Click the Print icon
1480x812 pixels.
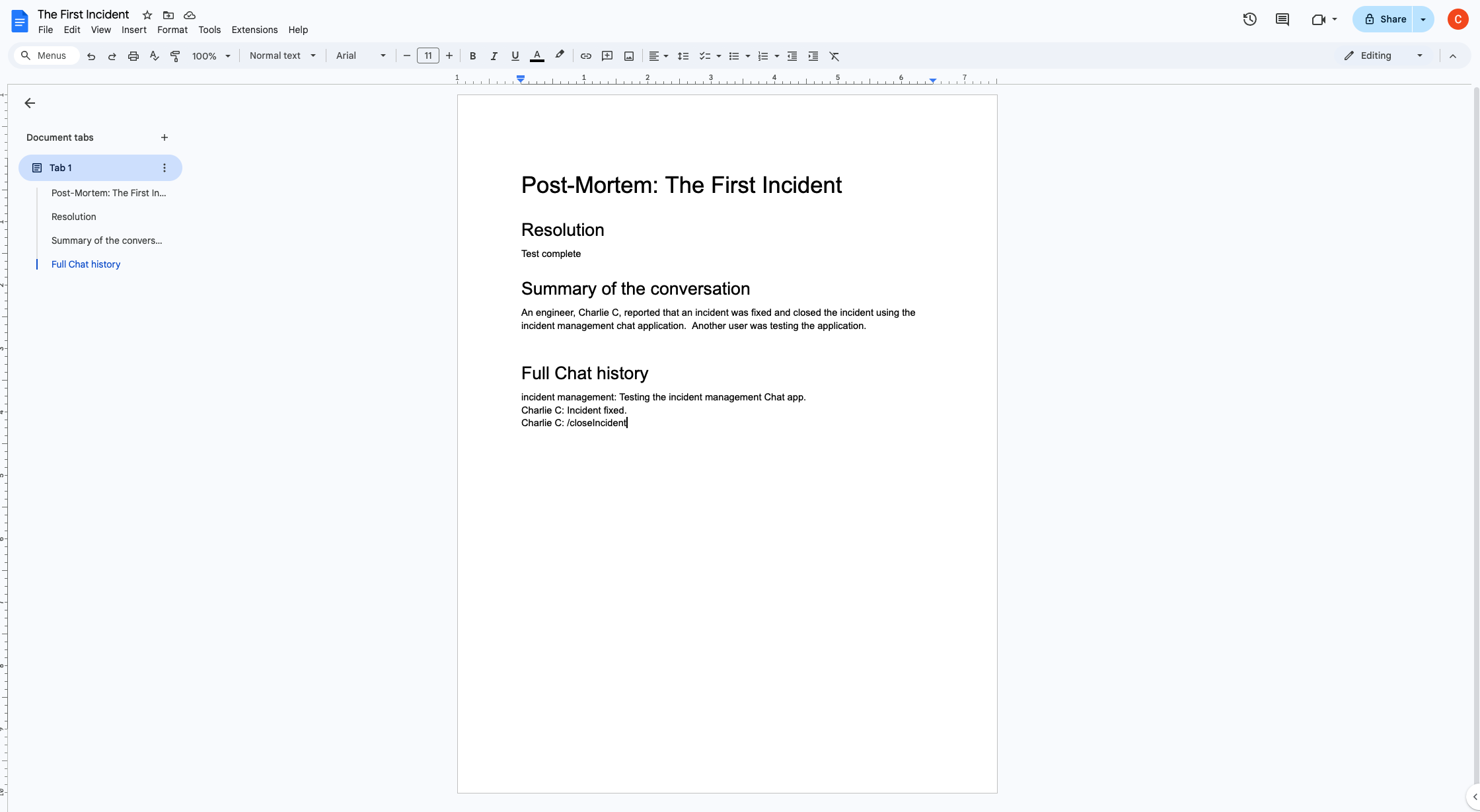[133, 55]
